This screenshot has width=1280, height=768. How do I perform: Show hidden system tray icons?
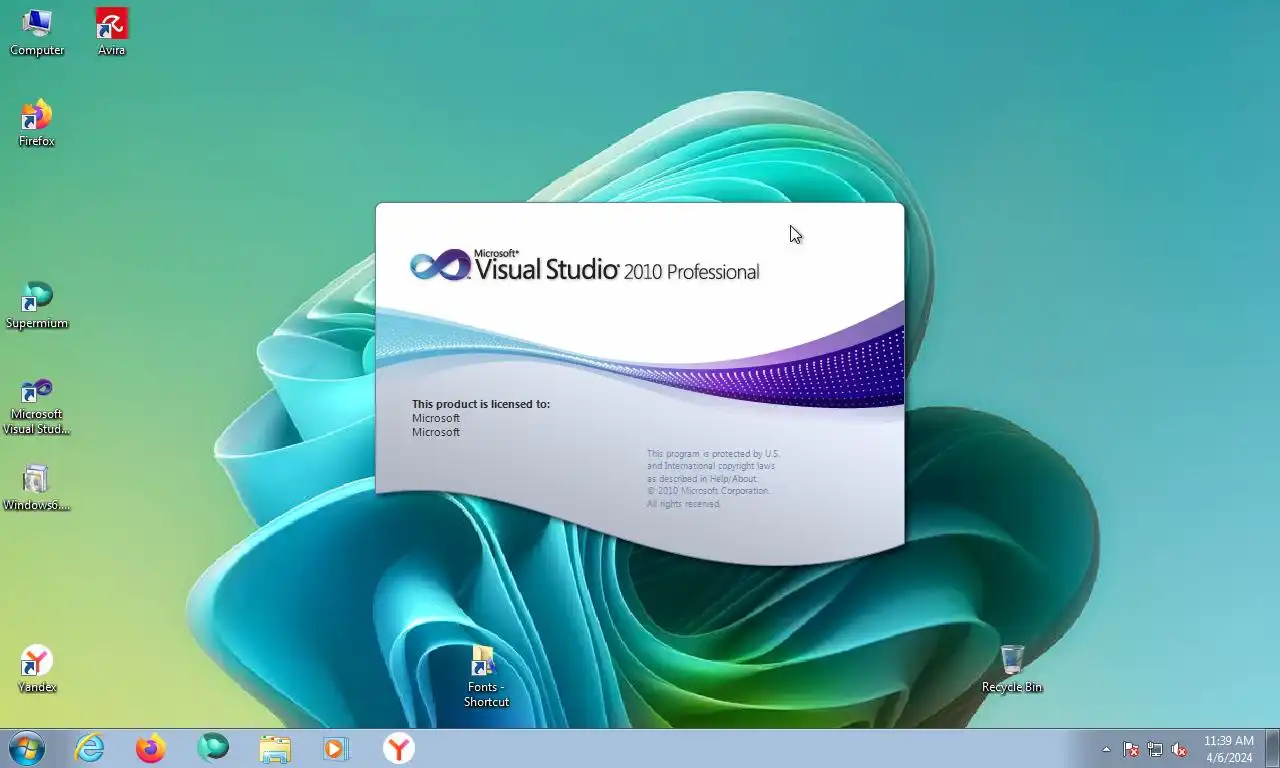[1106, 749]
